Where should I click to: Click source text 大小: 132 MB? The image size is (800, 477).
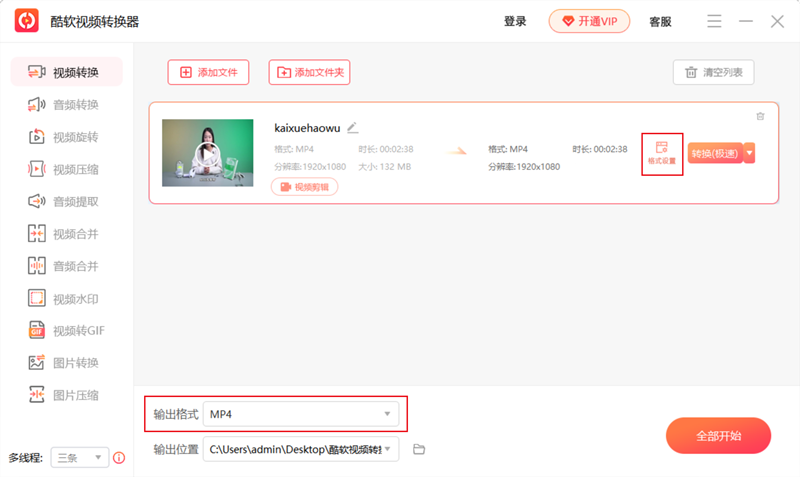point(384,167)
